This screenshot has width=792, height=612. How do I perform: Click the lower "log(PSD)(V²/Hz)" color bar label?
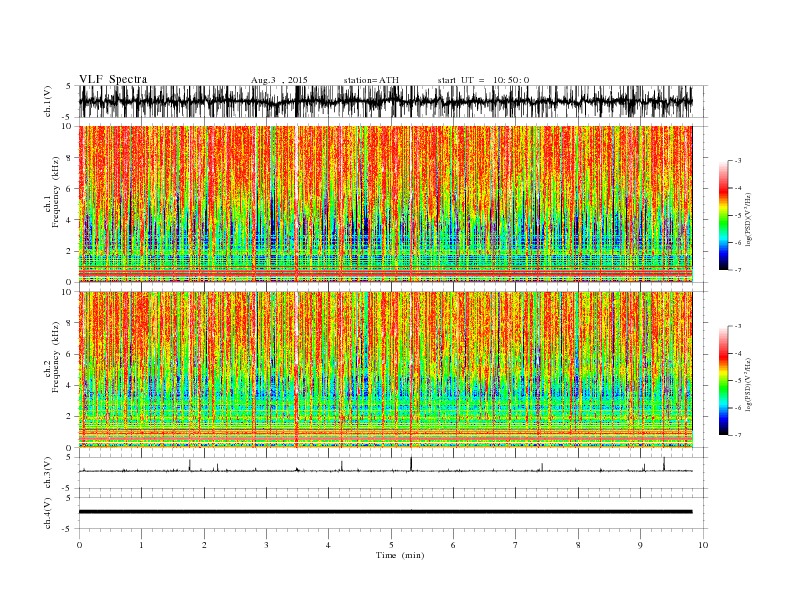click(750, 384)
